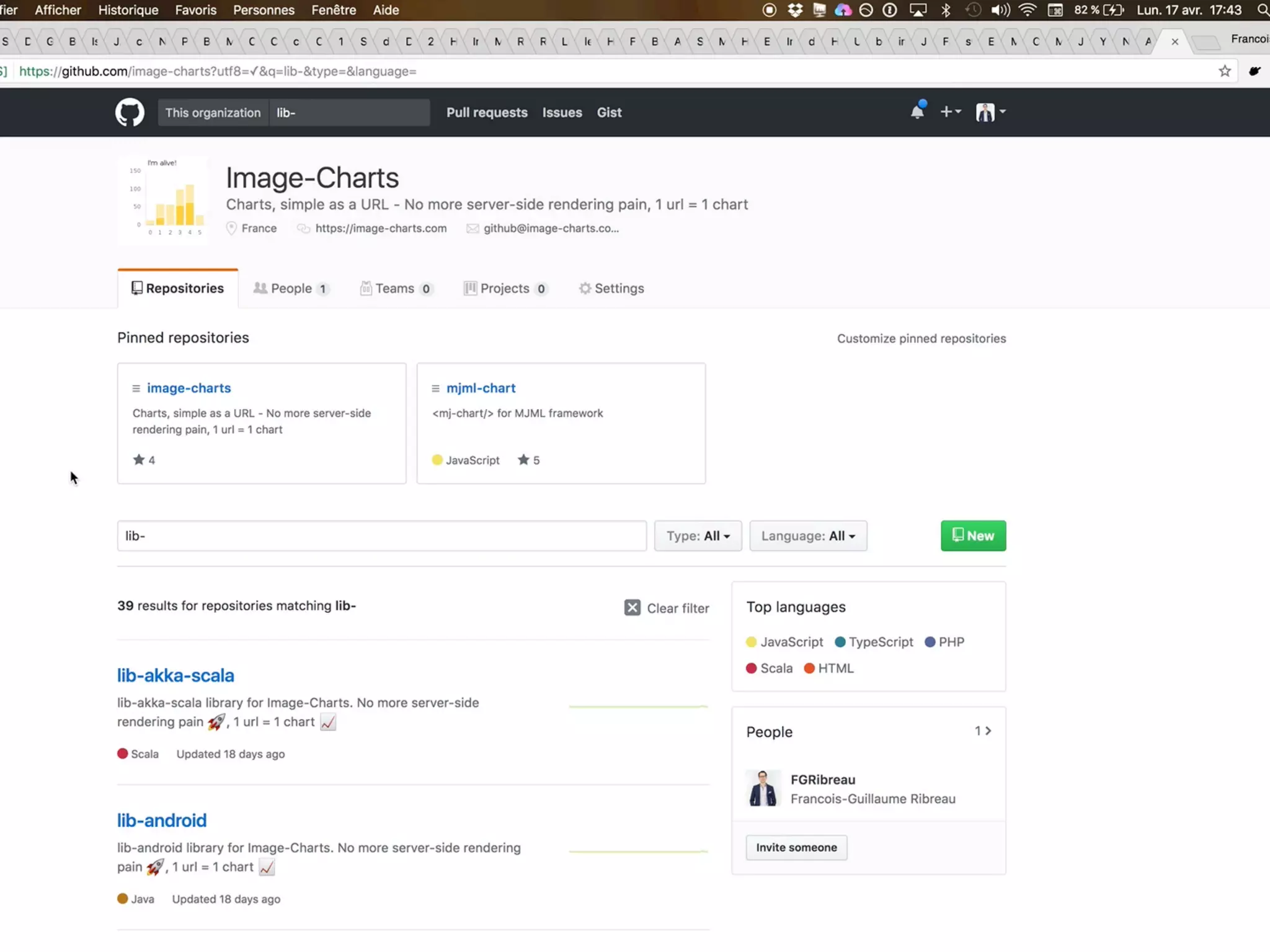
Task: Click the Image-Charts organization avatar
Action: [x=164, y=200]
